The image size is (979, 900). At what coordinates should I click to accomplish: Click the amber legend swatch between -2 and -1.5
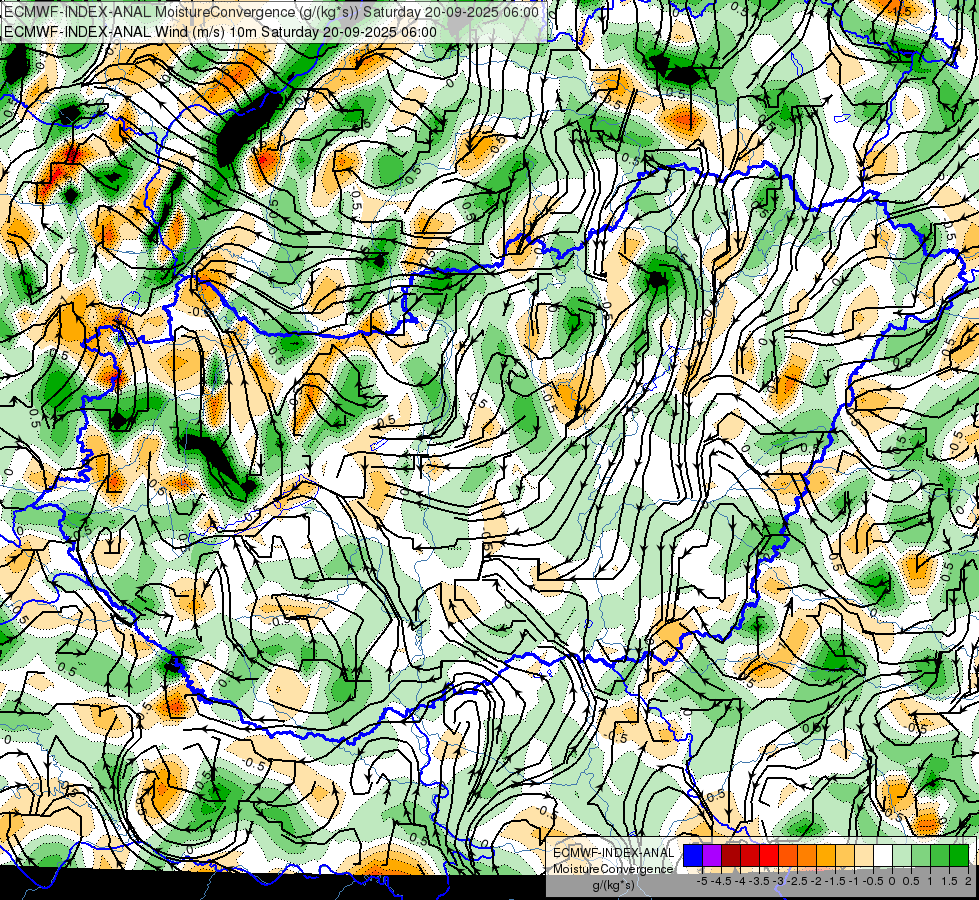point(826,856)
